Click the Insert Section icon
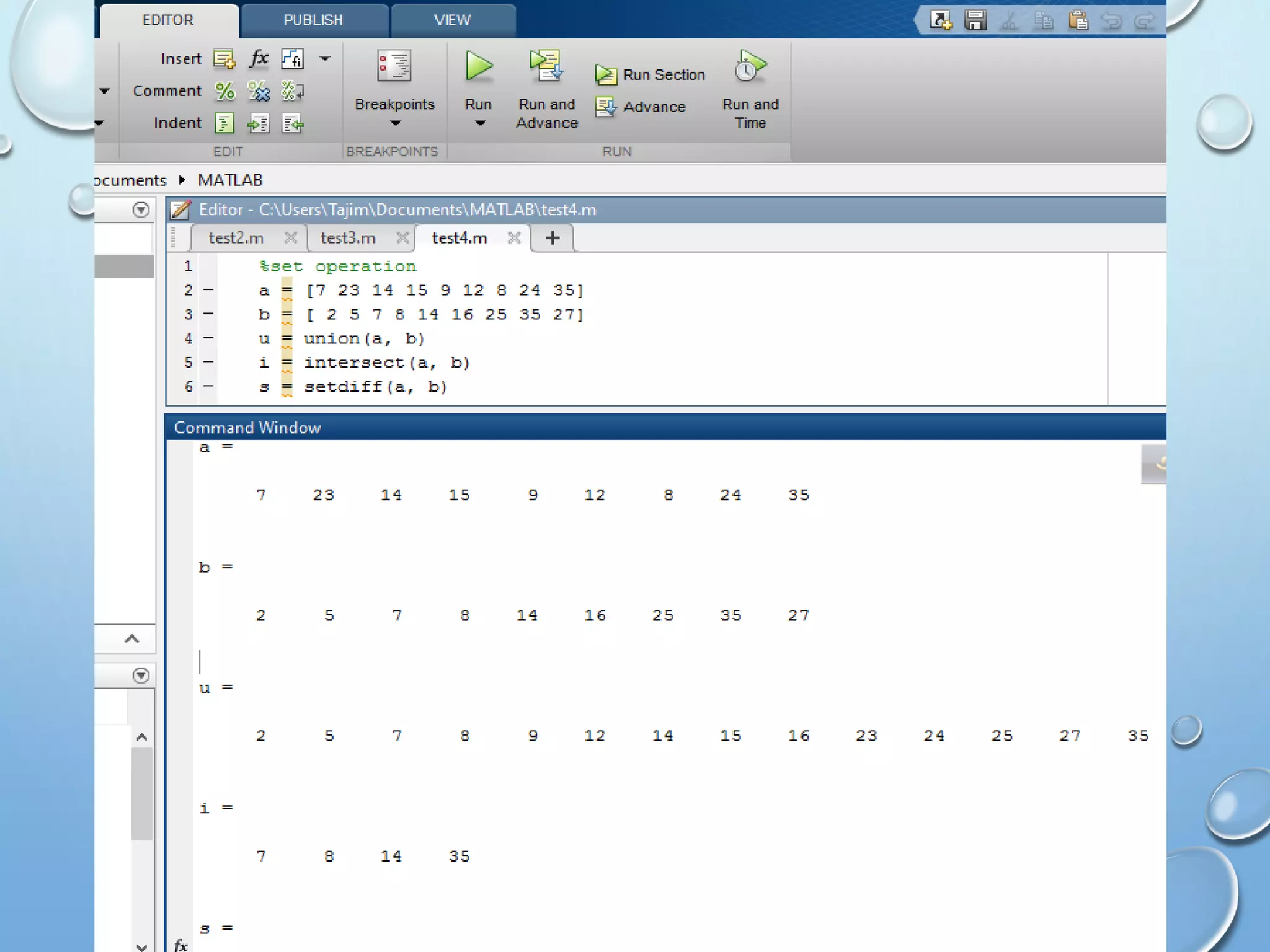 224,59
